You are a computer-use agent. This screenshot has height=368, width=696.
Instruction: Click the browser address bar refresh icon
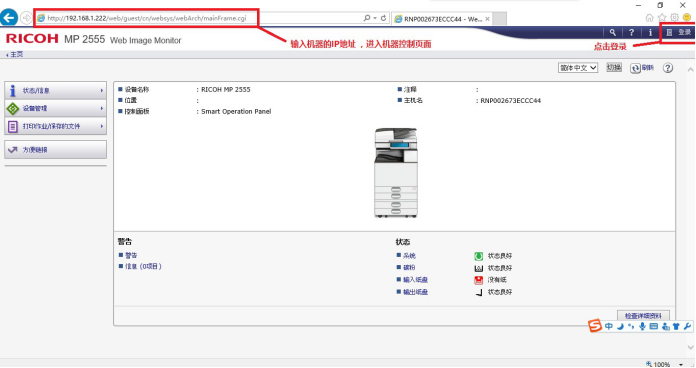(x=383, y=18)
